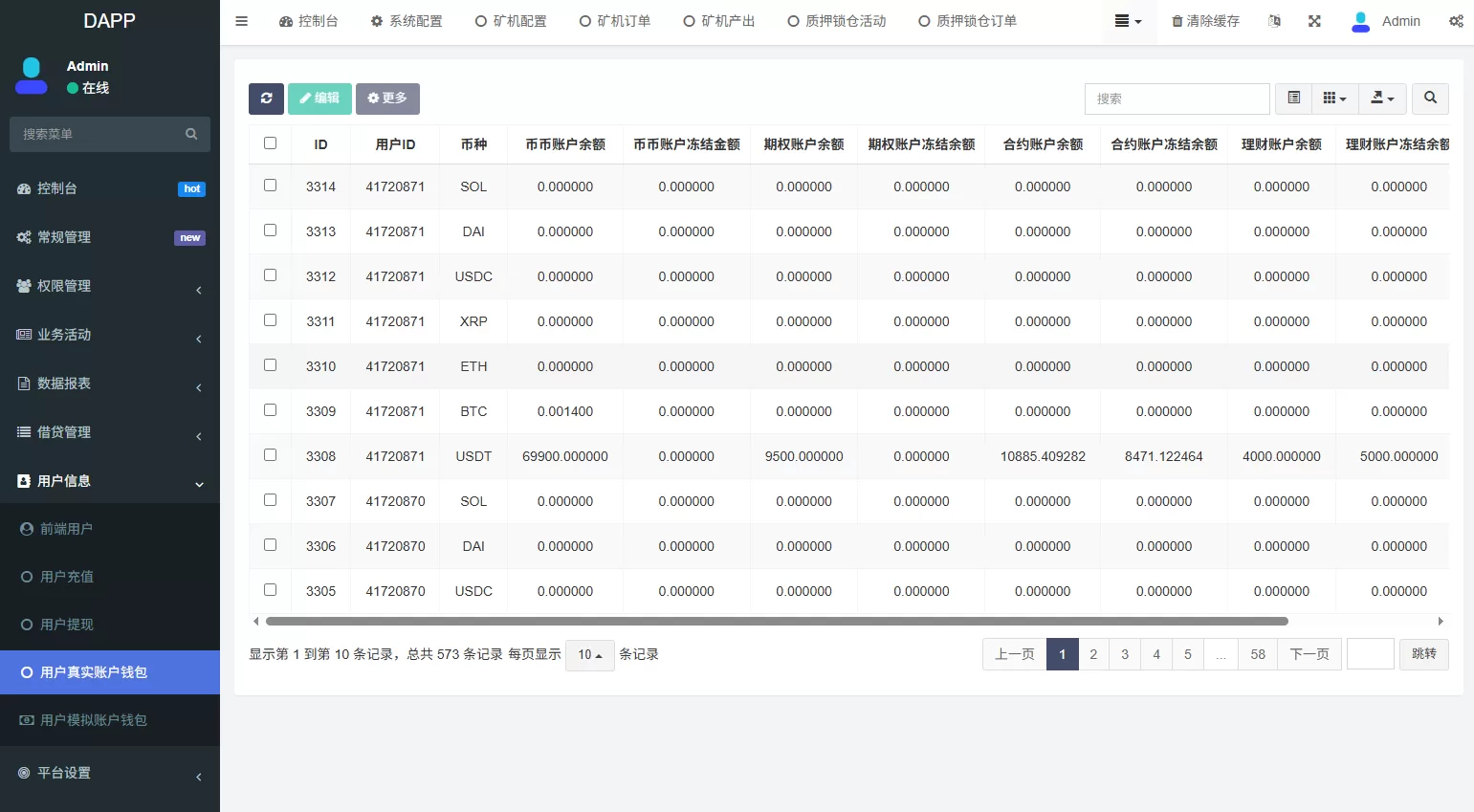Open the per-page record count selector
Image resolution: width=1474 pixels, height=812 pixels.
click(589, 655)
